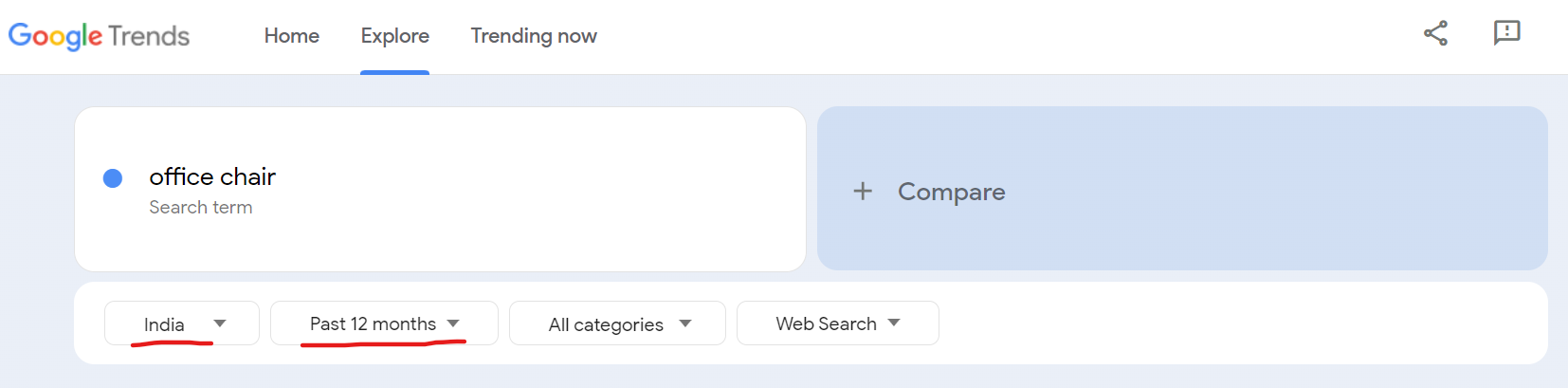The height and width of the screenshot is (388, 1568).
Task: Click the arrow next to India
Action: coord(220,323)
